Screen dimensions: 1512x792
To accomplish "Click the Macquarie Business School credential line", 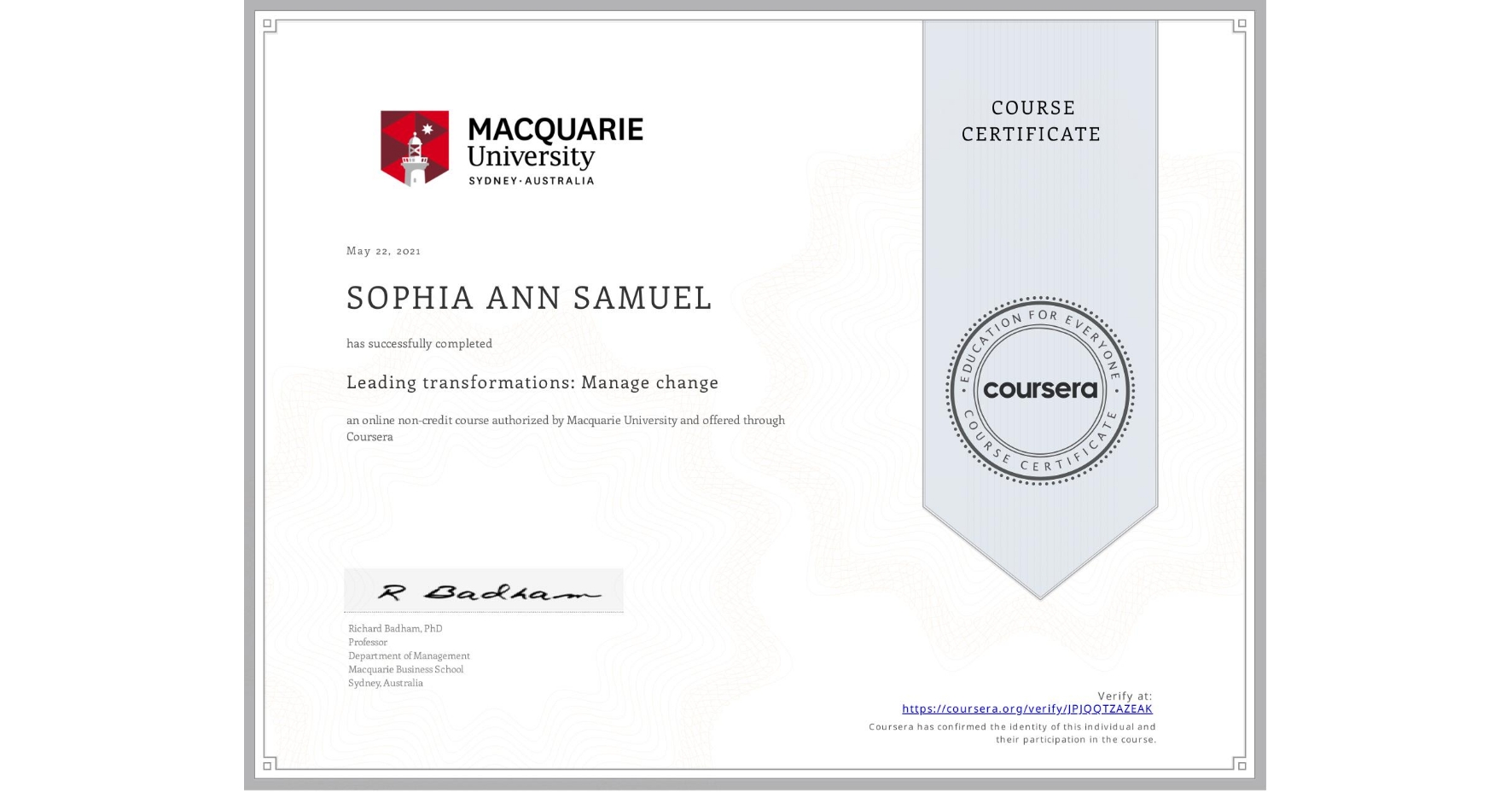I will 405,670.
